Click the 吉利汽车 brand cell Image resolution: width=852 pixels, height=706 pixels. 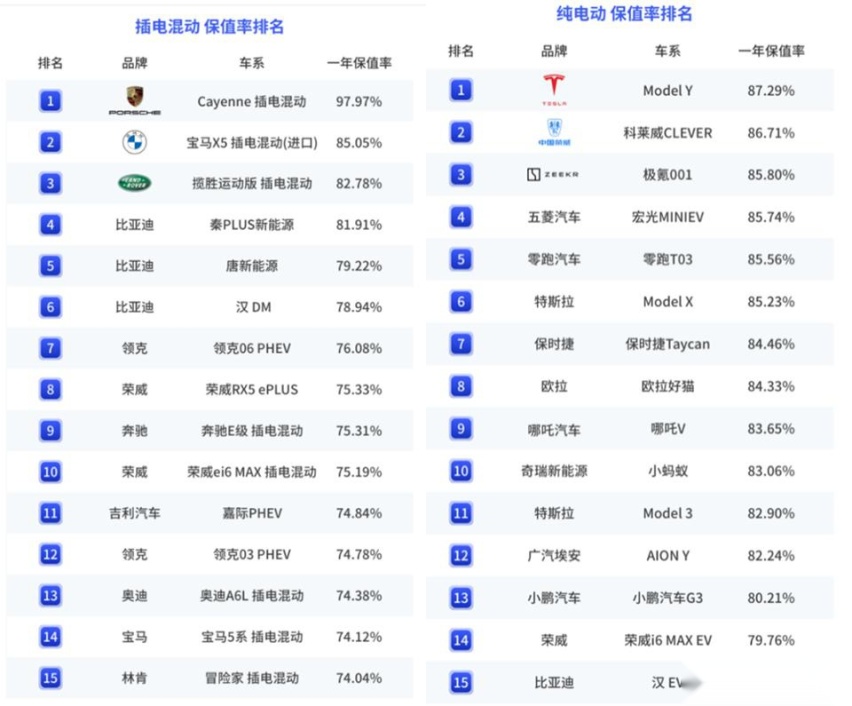[134, 513]
